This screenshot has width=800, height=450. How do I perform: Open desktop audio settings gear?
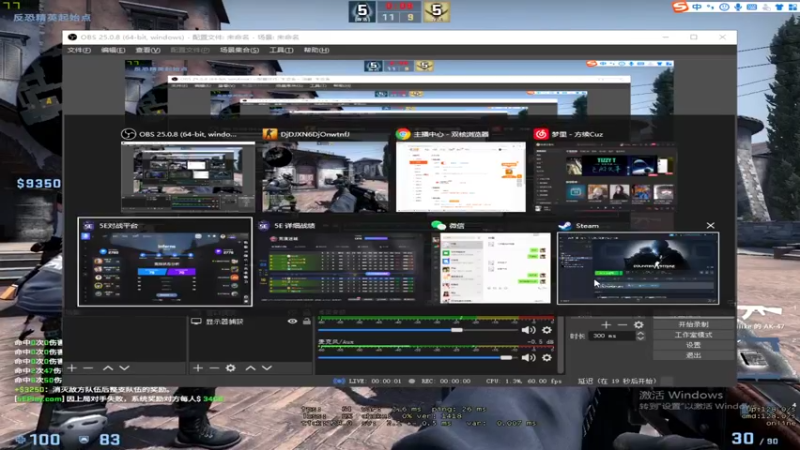(546, 330)
